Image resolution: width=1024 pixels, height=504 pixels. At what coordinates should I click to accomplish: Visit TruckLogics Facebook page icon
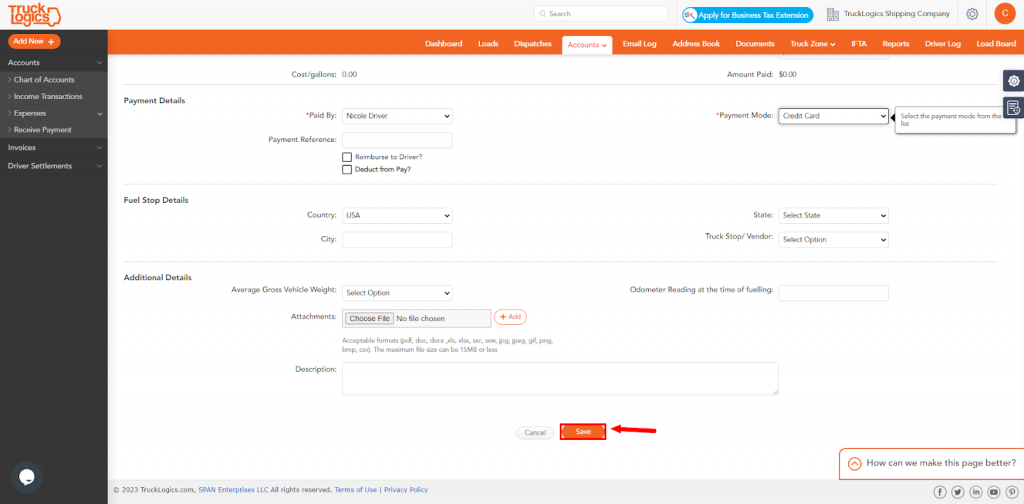click(x=940, y=492)
